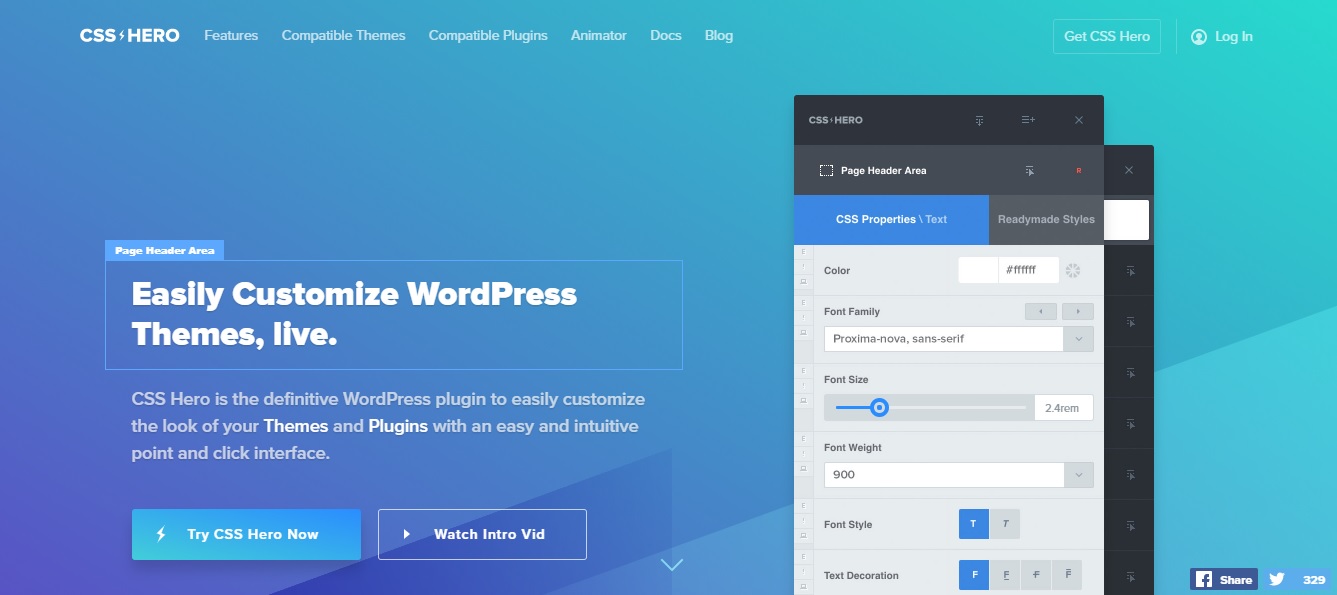Click the Twitter count showing 329

1313,579
